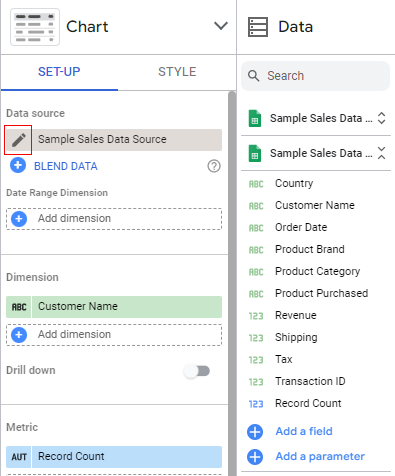Click the first Sample Sales Data sheets icon
This screenshot has width=395, height=476.
(255, 118)
